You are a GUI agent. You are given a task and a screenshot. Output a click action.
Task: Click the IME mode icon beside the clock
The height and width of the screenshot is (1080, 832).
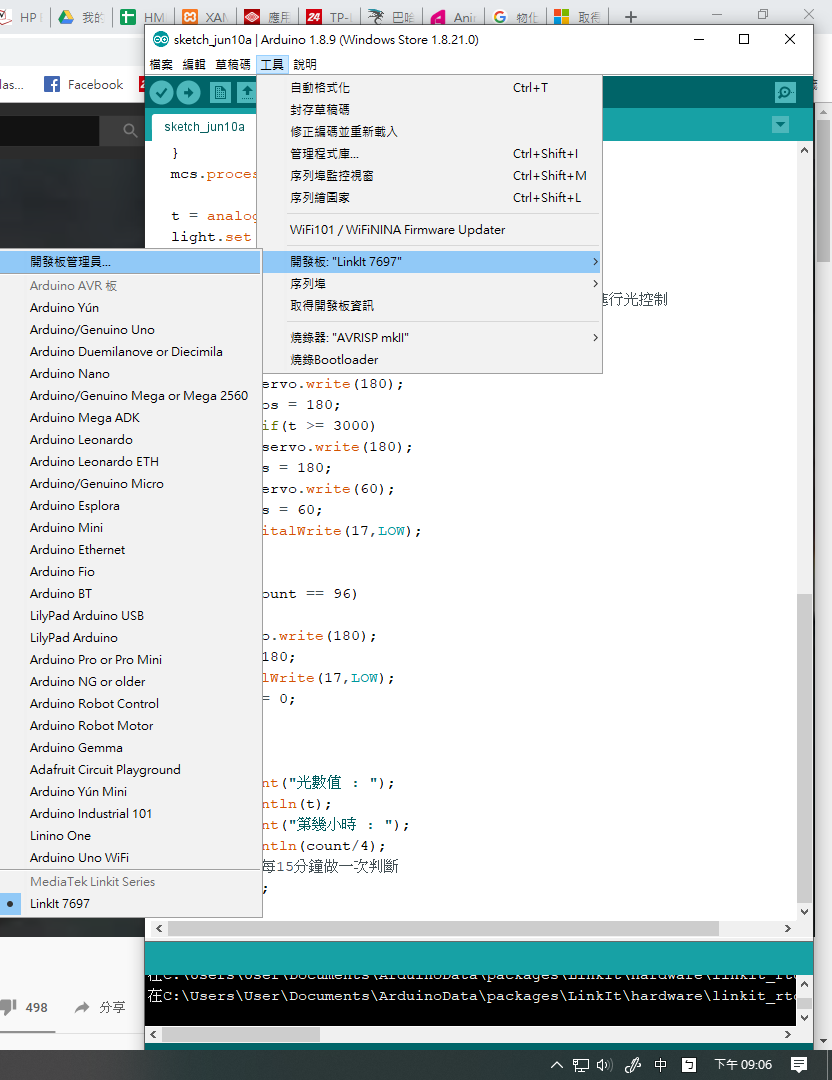(x=689, y=1065)
